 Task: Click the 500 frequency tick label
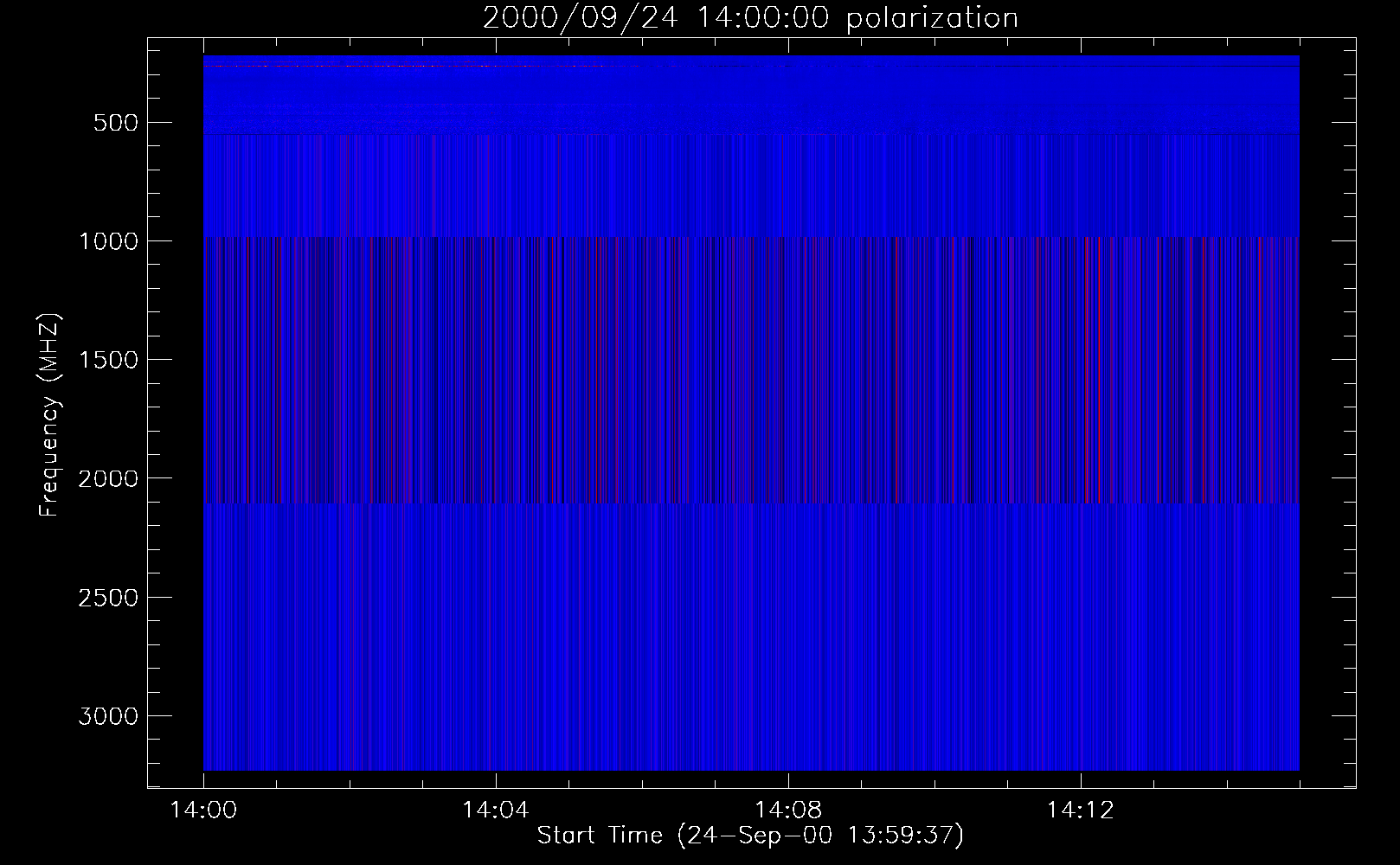pyautogui.click(x=117, y=123)
